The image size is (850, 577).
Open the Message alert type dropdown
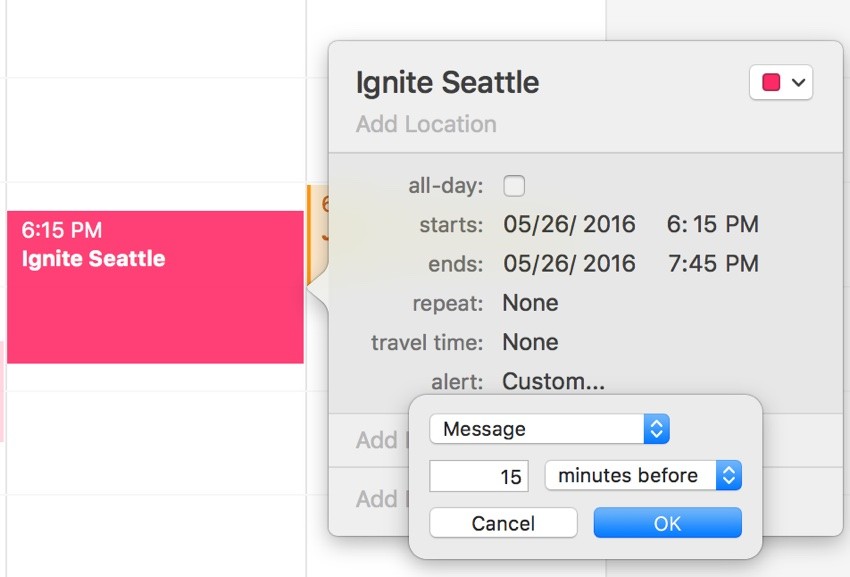click(549, 429)
